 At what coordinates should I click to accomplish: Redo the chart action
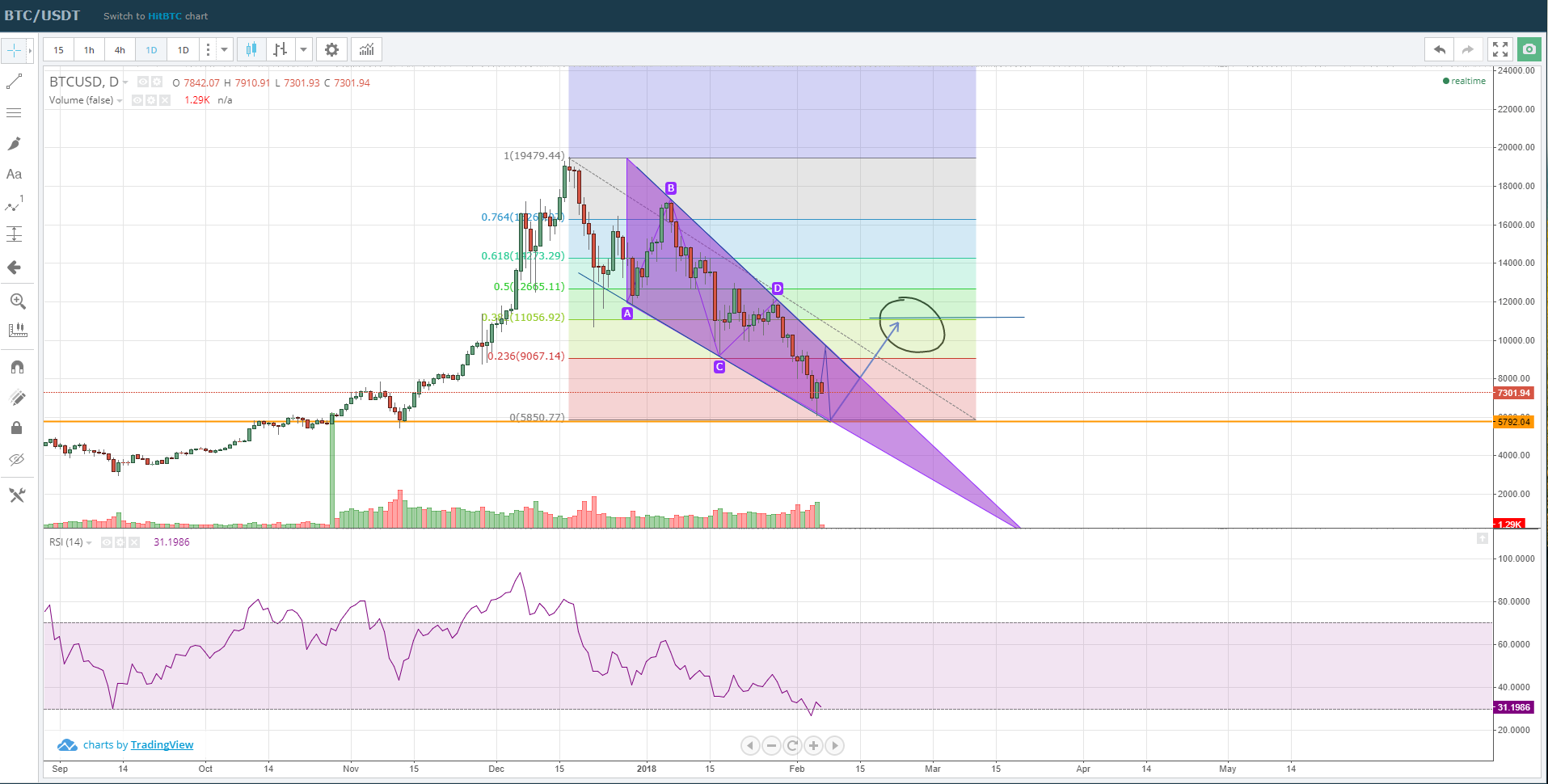tap(1468, 50)
